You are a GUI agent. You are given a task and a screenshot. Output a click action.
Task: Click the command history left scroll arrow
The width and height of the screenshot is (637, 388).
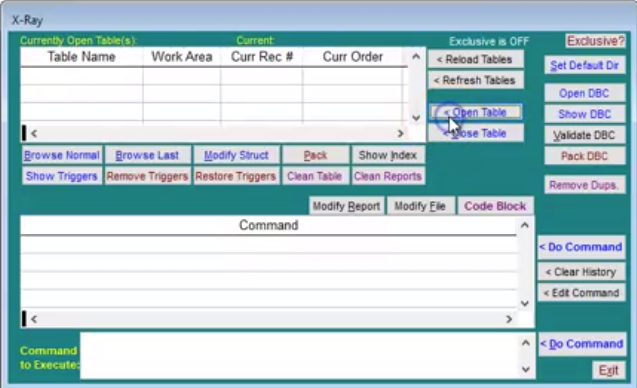pyautogui.click(x=34, y=319)
